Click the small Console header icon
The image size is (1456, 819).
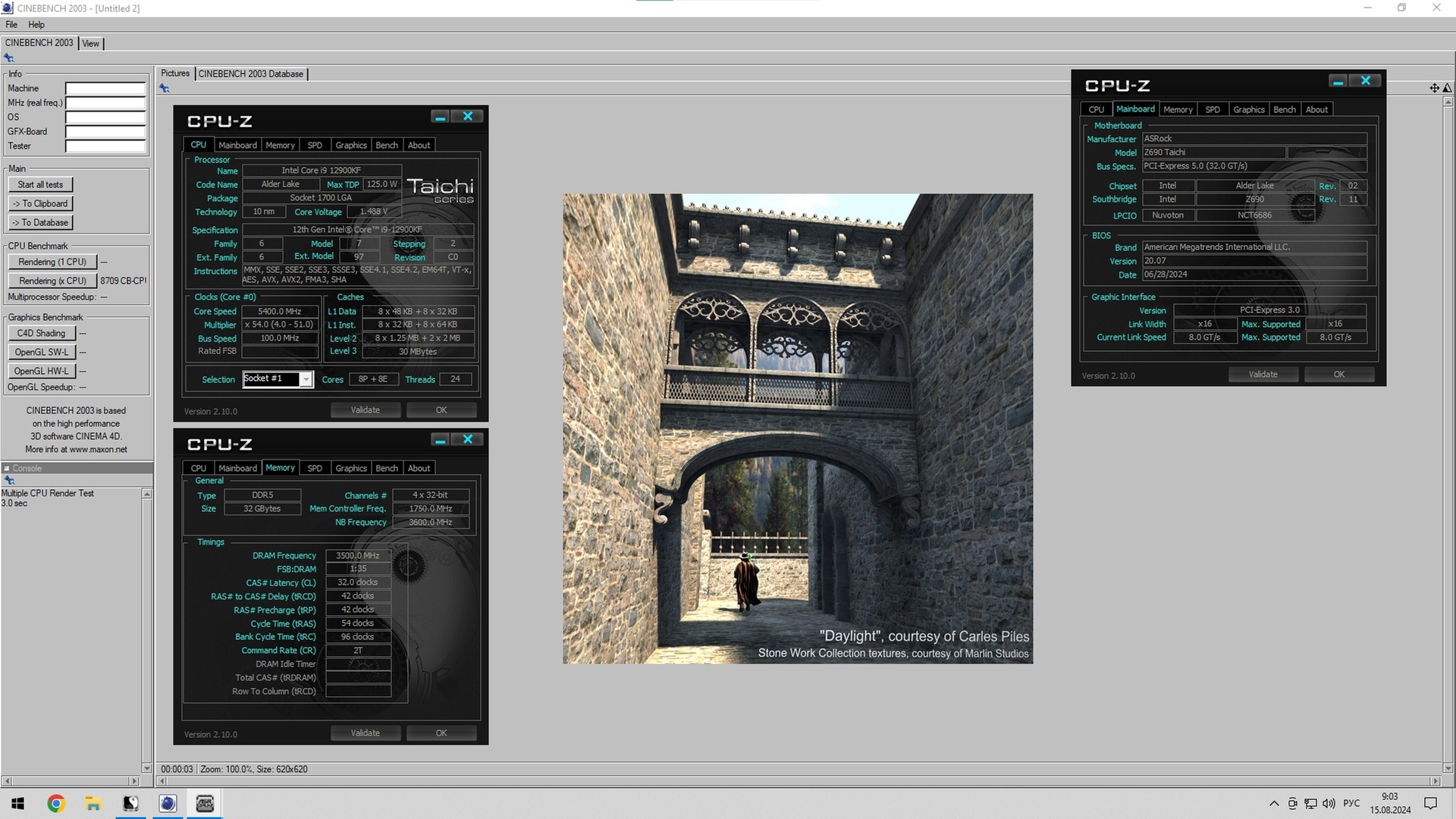click(6, 469)
